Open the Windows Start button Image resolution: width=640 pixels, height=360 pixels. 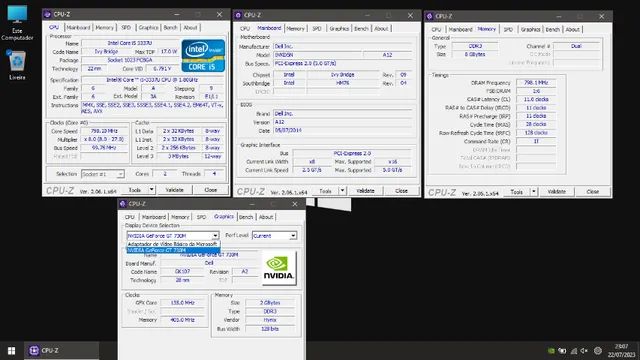(x=11, y=351)
